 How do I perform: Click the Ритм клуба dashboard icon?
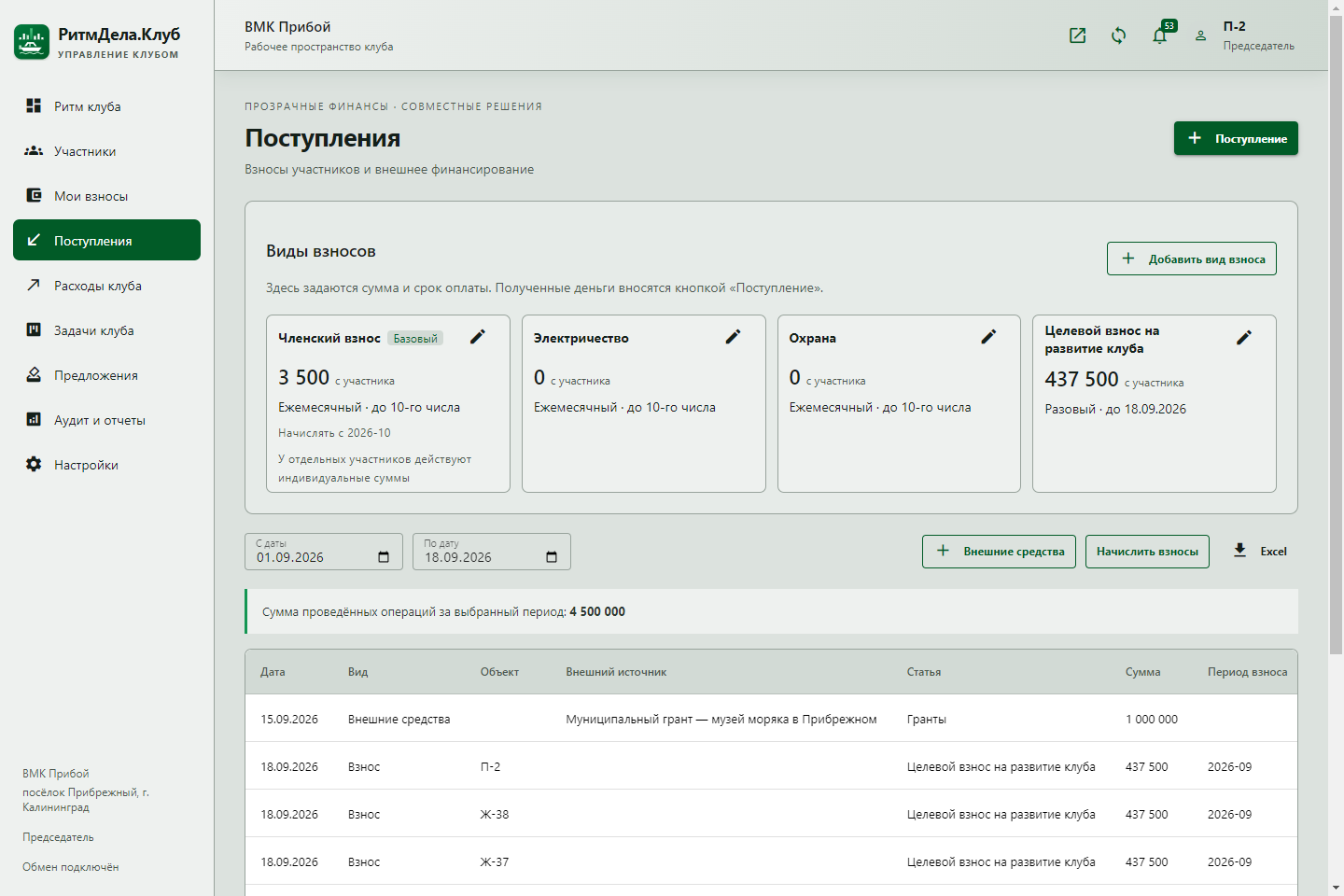click(34, 105)
